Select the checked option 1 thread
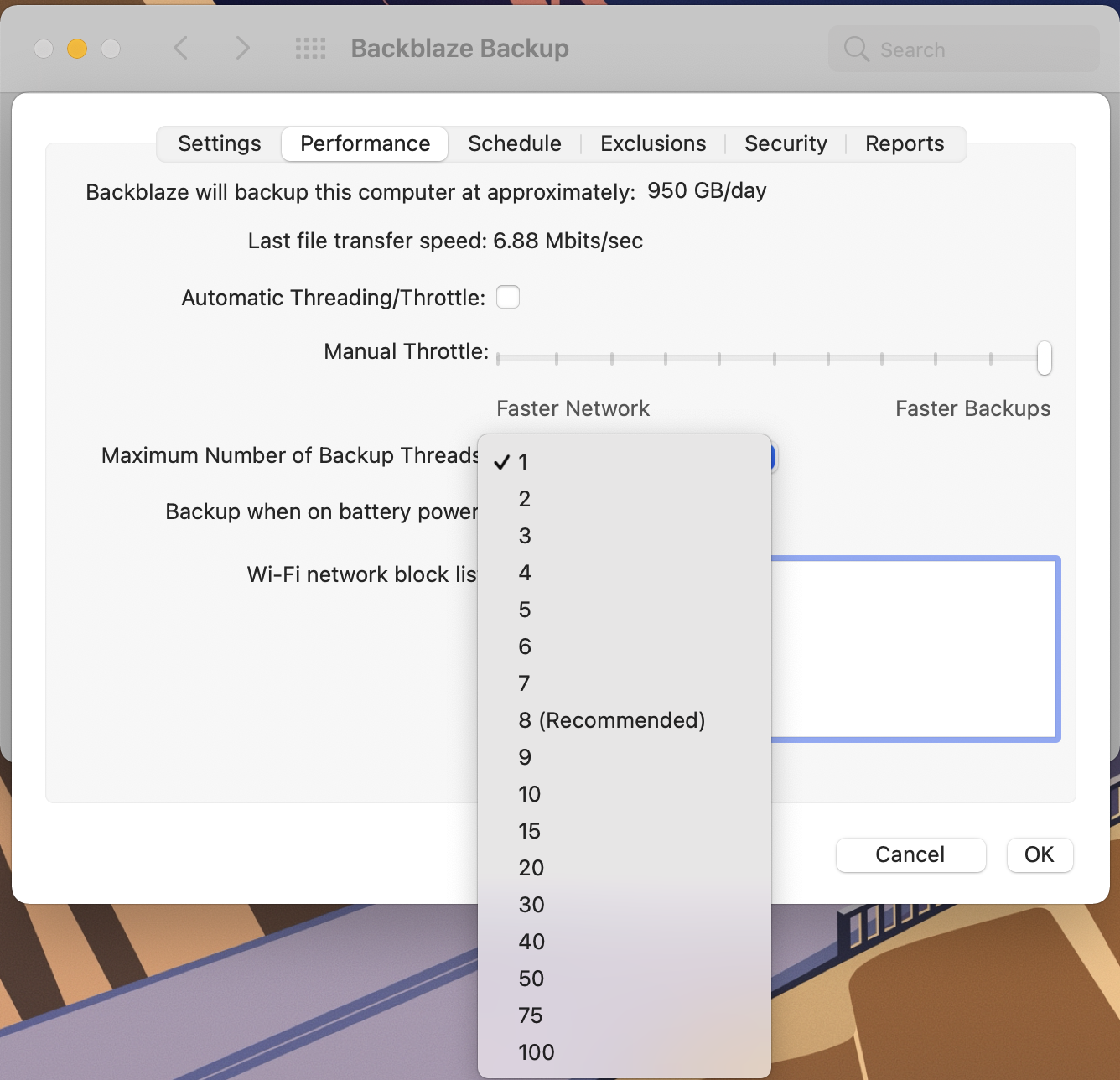This screenshot has height=1080, width=1120. (524, 461)
